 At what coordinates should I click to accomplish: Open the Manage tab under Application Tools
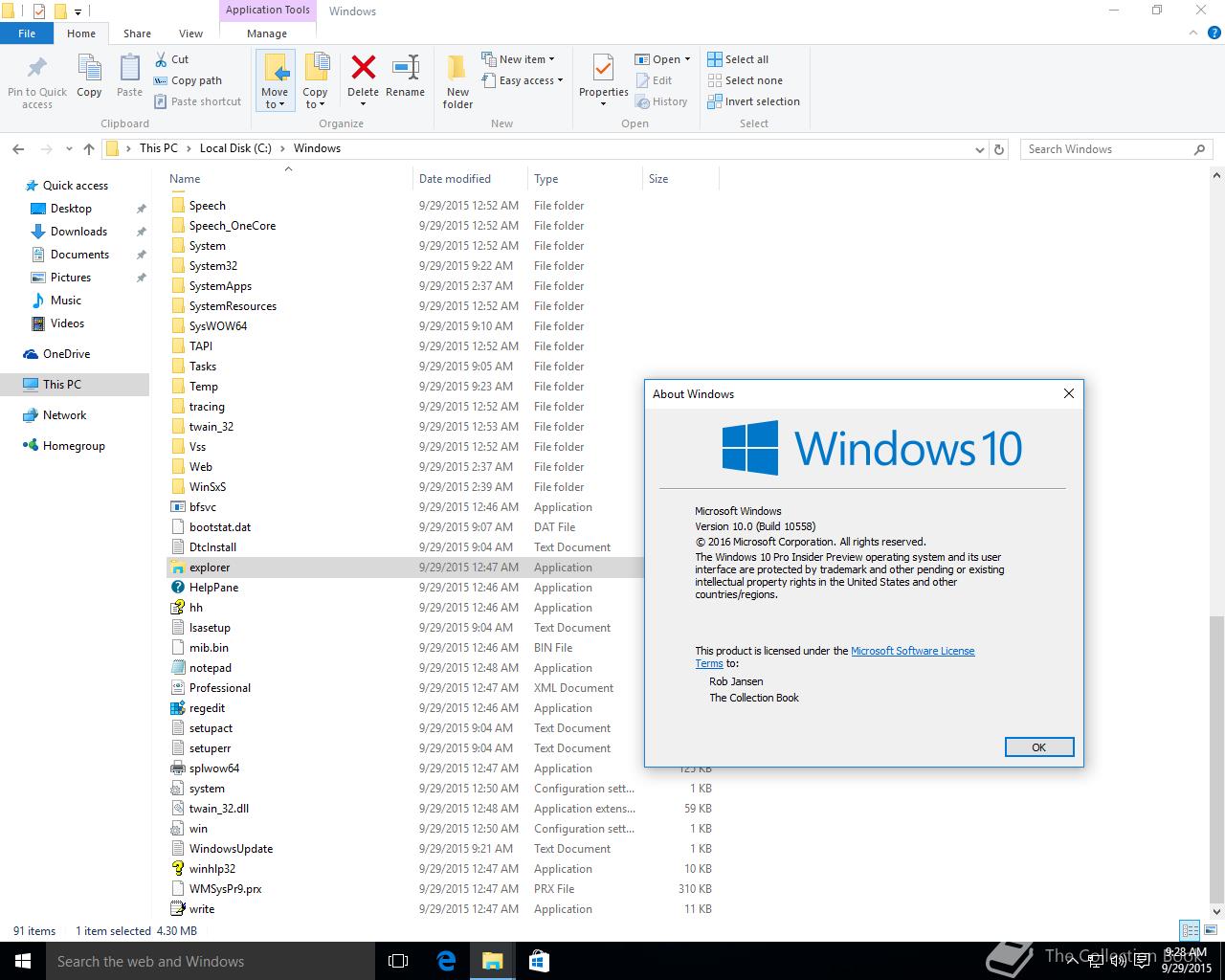click(267, 33)
